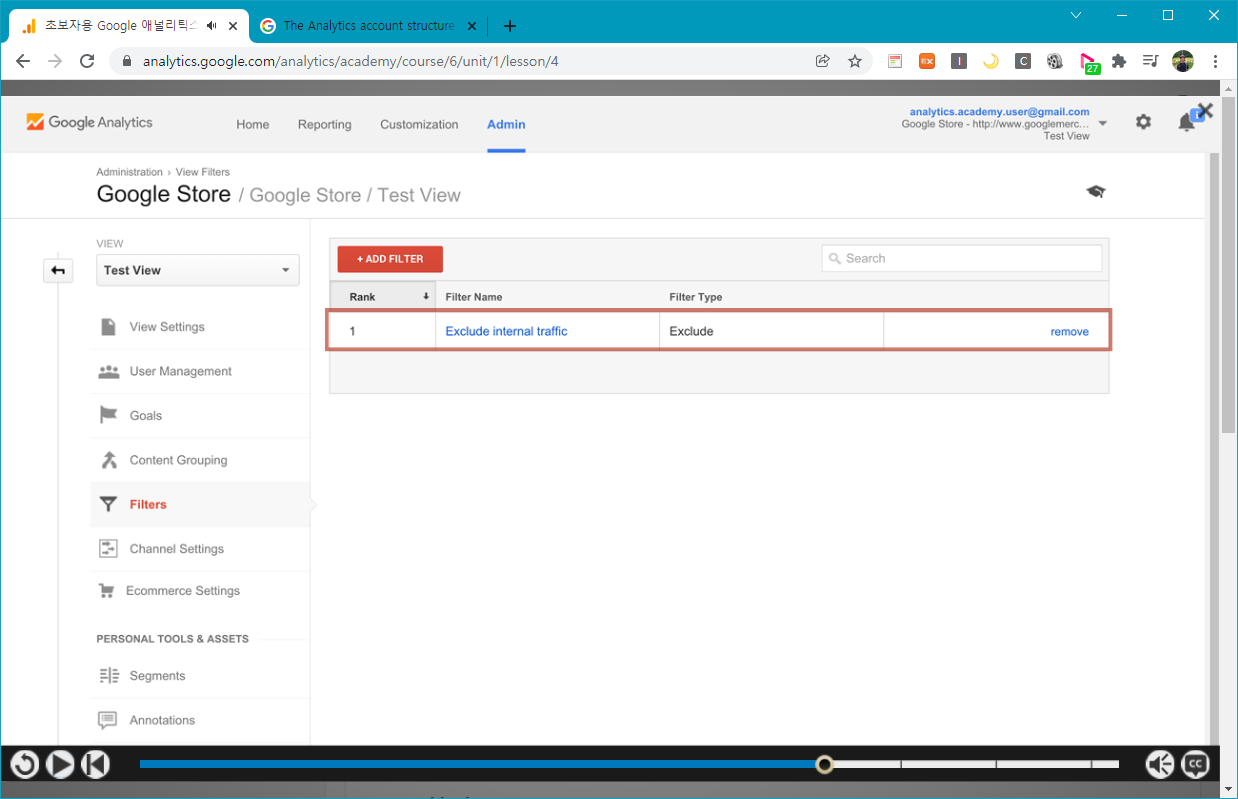Click the Google Analytics logo
Image resolution: width=1238 pixels, height=799 pixels.
tap(89, 122)
